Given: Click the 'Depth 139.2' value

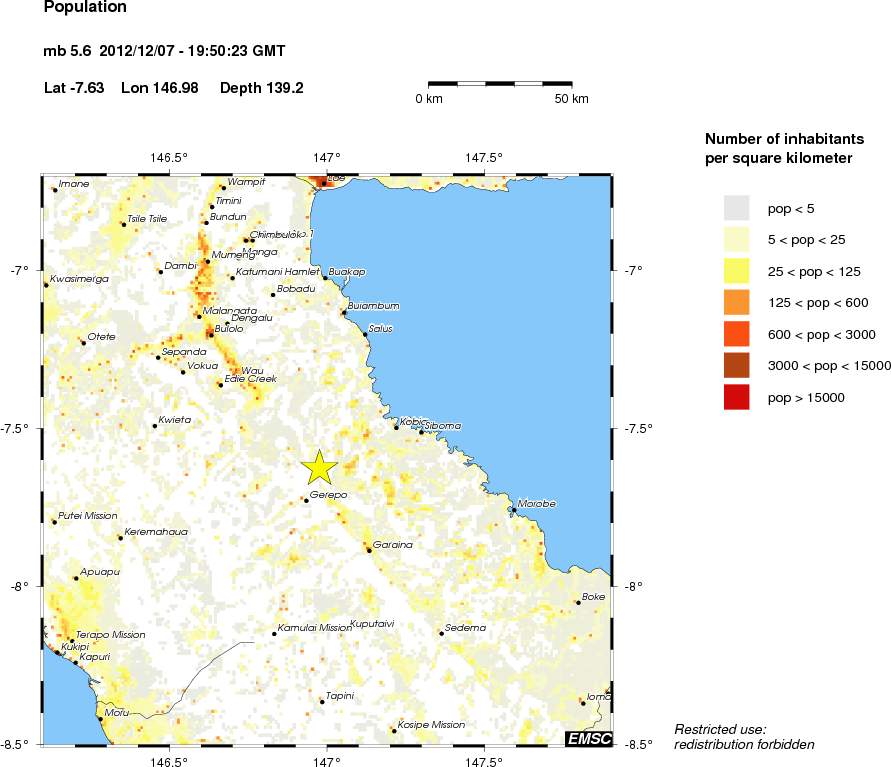Looking at the screenshot, I should [x=261, y=88].
